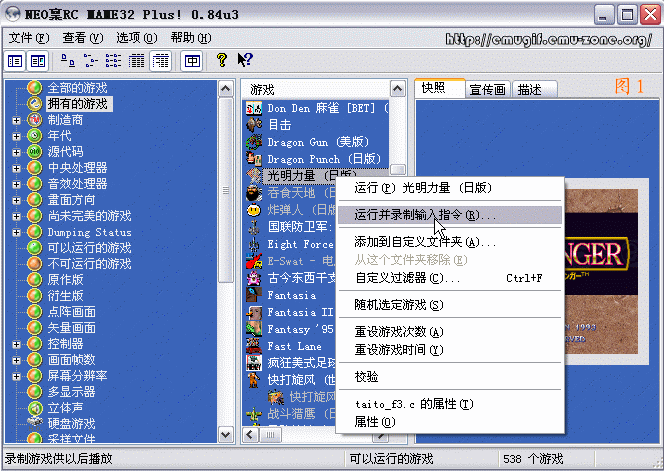664x471 pixels.
Task: Expand the 畫面方向 tree node
Action: pyautogui.click(x=17, y=200)
